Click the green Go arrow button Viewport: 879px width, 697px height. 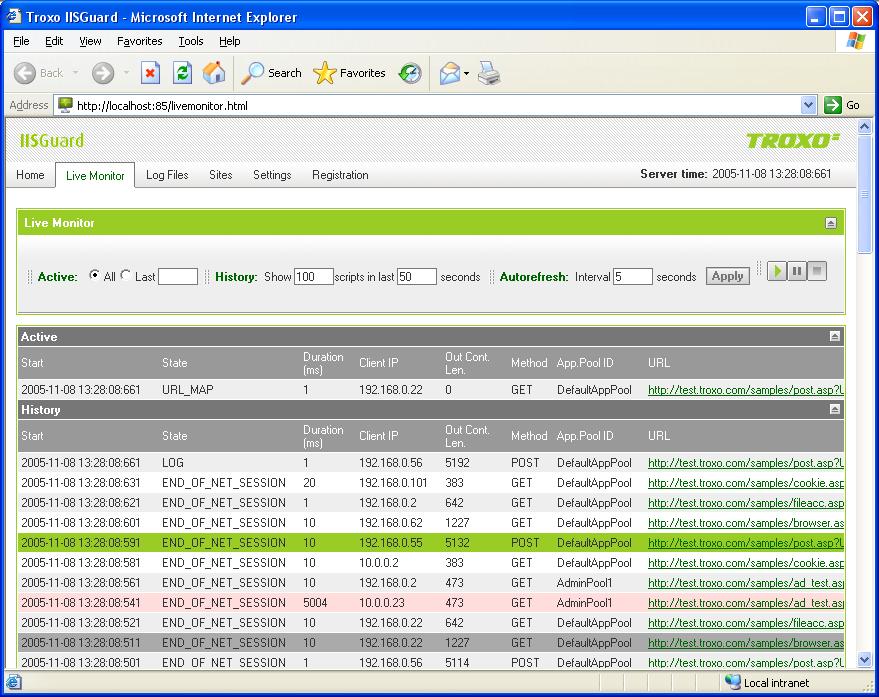tap(832, 105)
